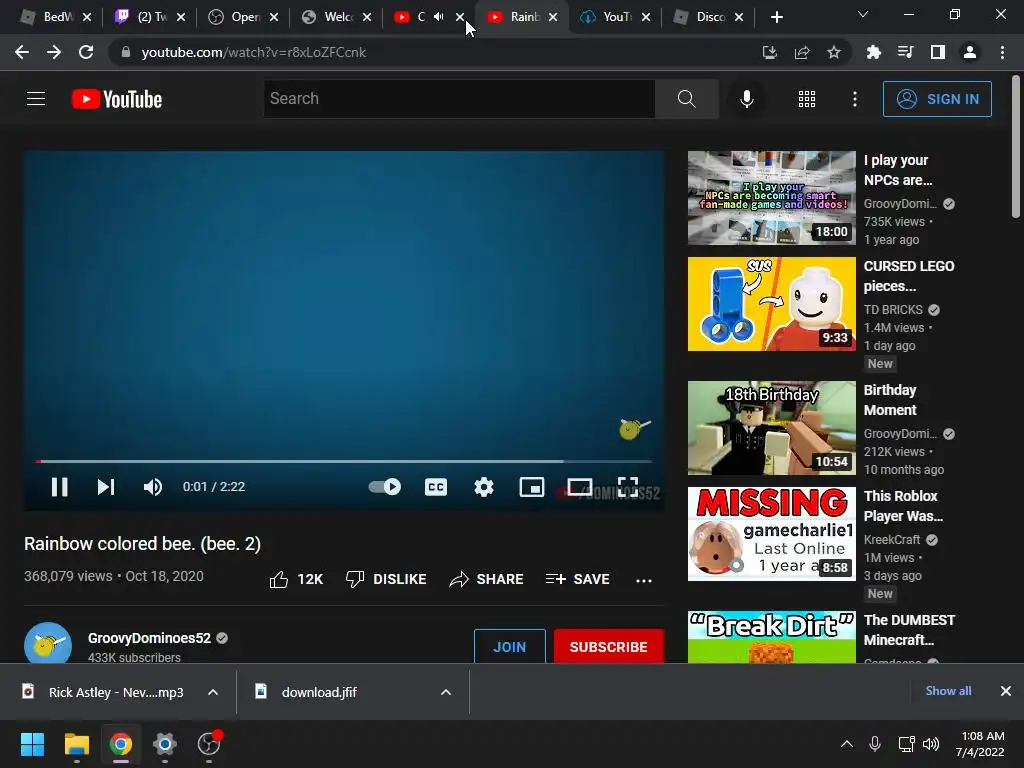Image resolution: width=1024 pixels, height=768 pixels.
Task: Open Chrome three-dot menu
Action: click(x=1002, y=52)
